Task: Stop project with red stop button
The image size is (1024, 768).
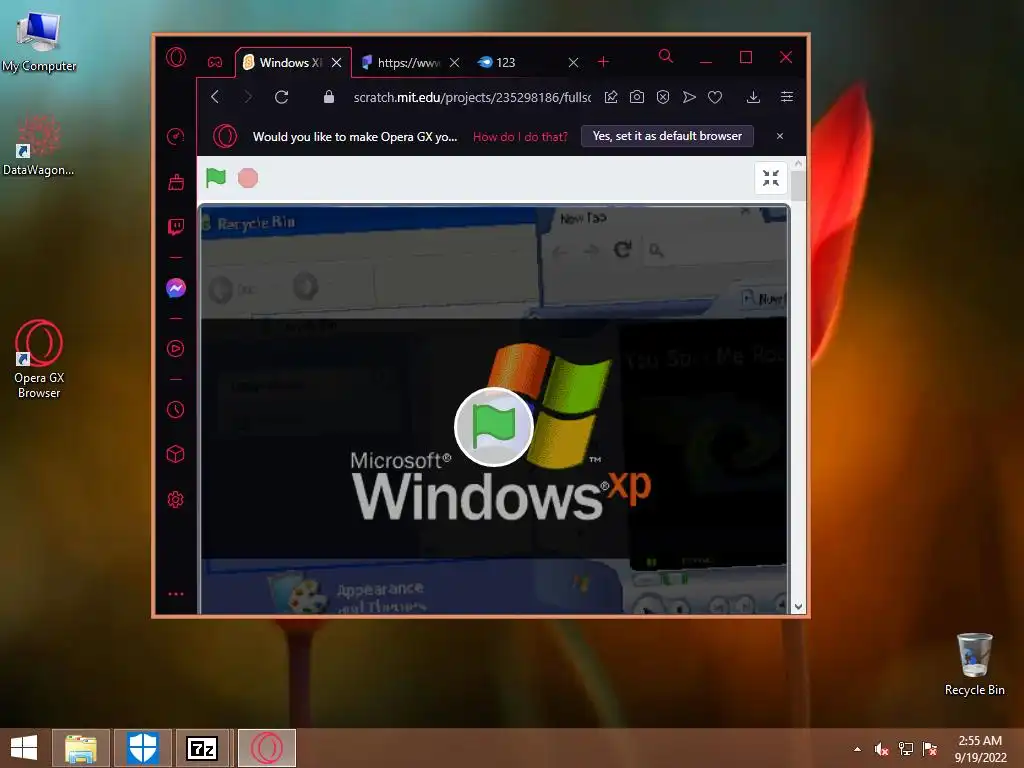Action: (248, 178)
